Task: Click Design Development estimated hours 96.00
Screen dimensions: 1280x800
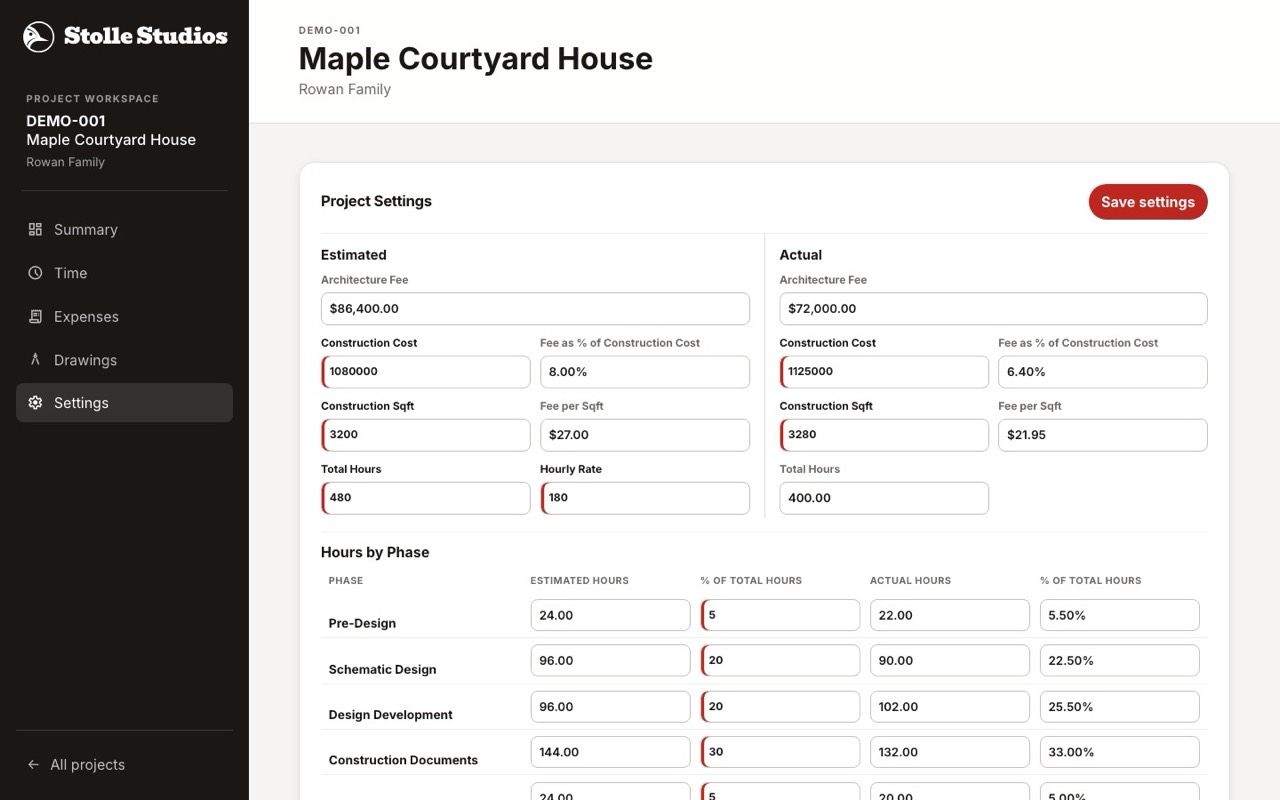Action: pyautogui.click(x=610, y=707)
